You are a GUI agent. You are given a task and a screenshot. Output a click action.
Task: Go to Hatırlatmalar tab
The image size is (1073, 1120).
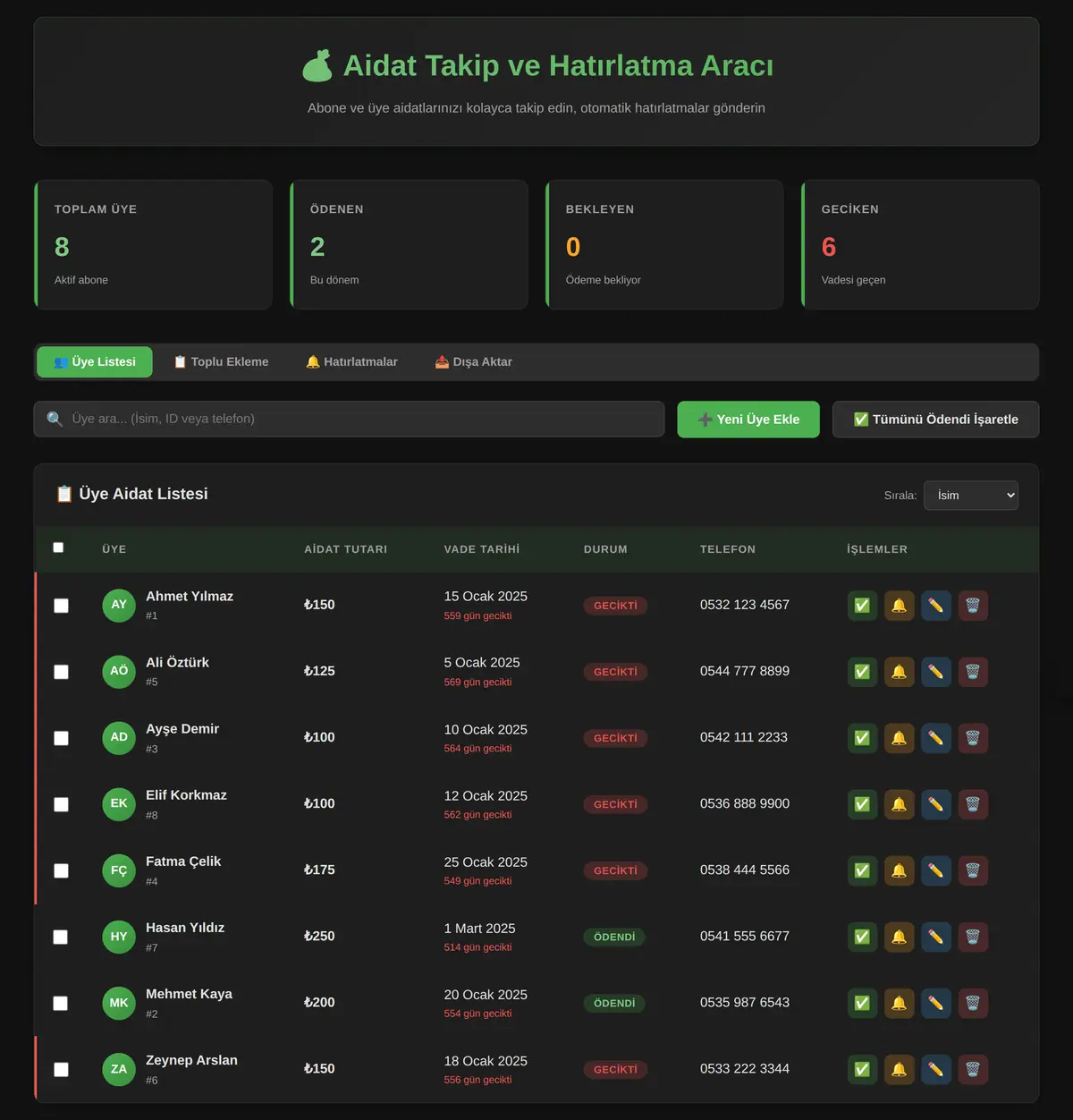click(x=351, y=361)
